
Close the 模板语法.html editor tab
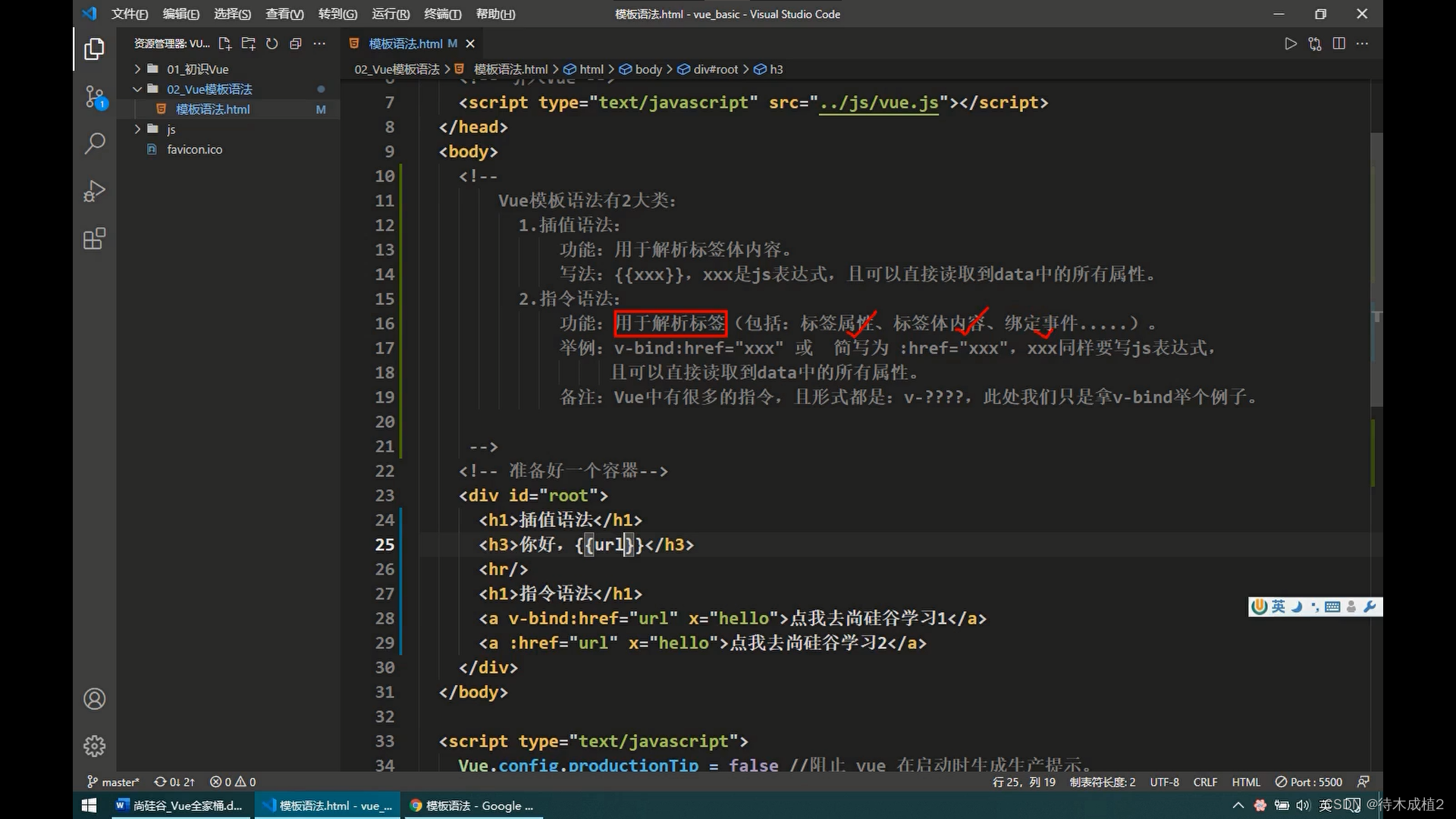point(470,43)
